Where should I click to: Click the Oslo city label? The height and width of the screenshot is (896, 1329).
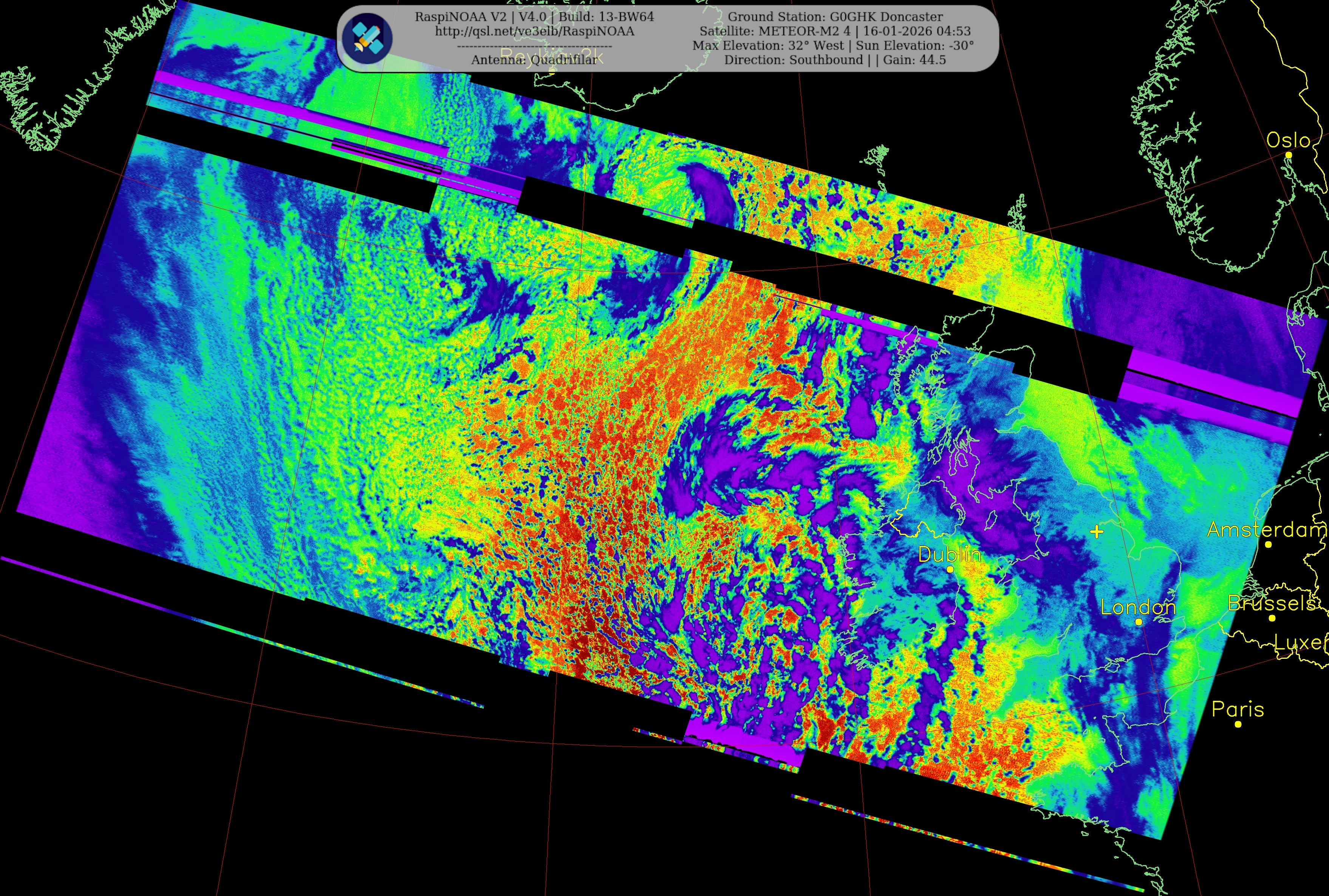(1288, 140)
